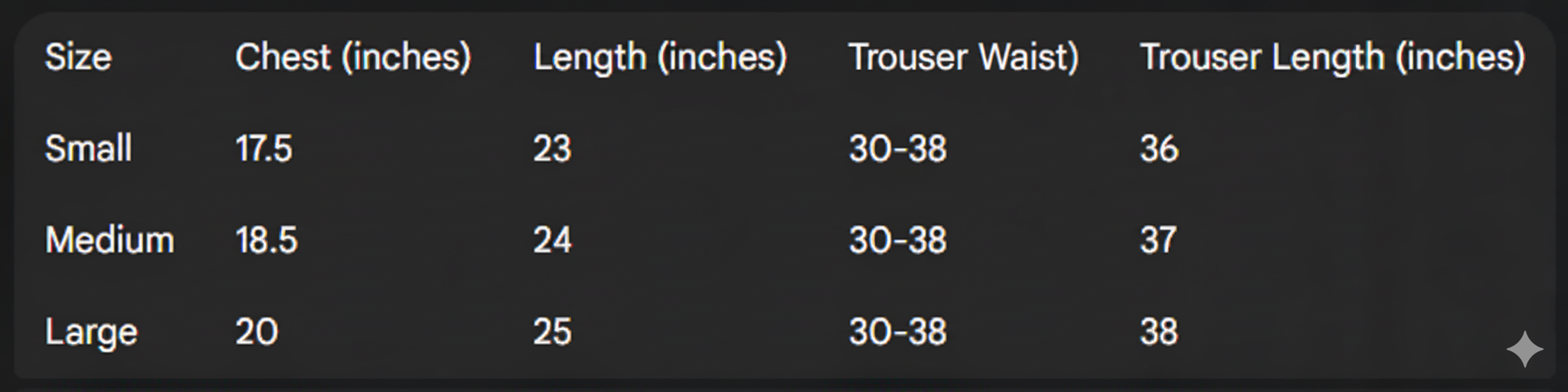The width and height of the screenshot is (1568, 392).
Task: Click the Large trouser length value 38
Action: point(1158,332)
